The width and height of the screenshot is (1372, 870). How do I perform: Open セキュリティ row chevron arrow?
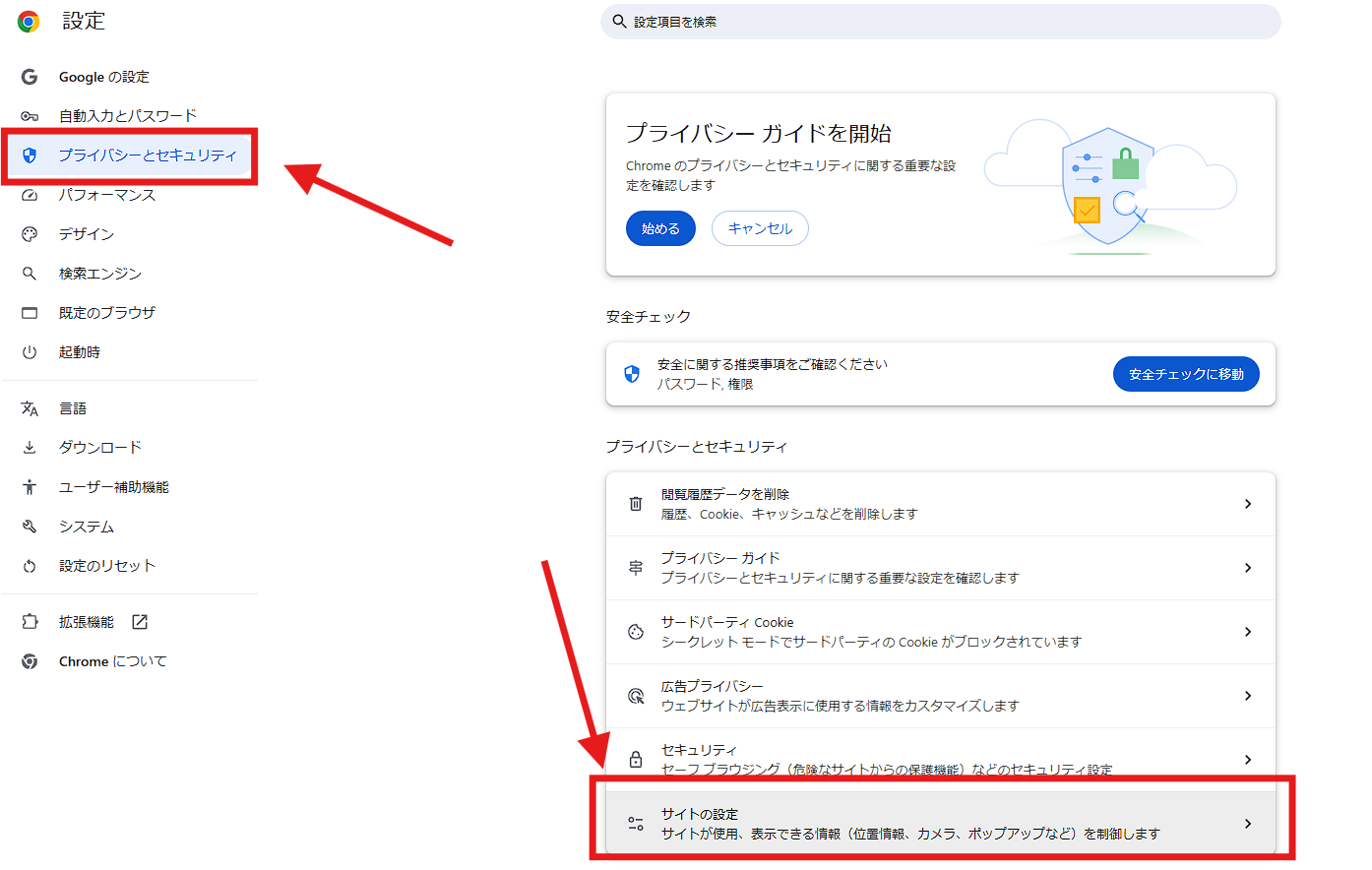pos(1248,760)
